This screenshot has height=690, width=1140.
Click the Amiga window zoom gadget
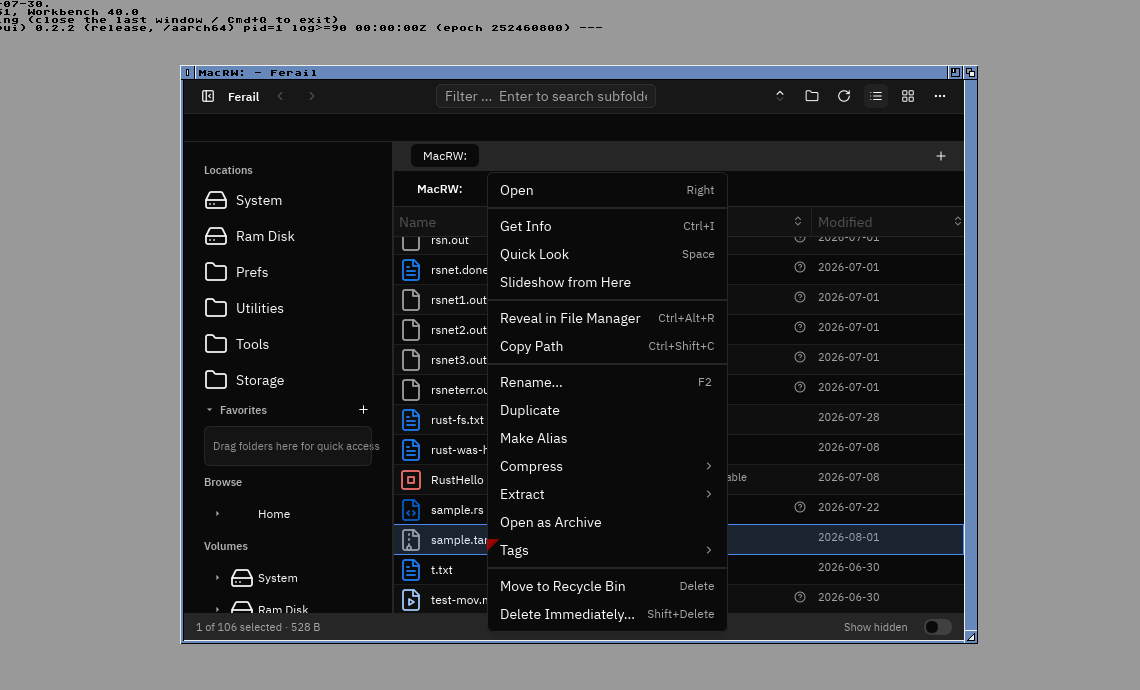(x=955, y=73)
